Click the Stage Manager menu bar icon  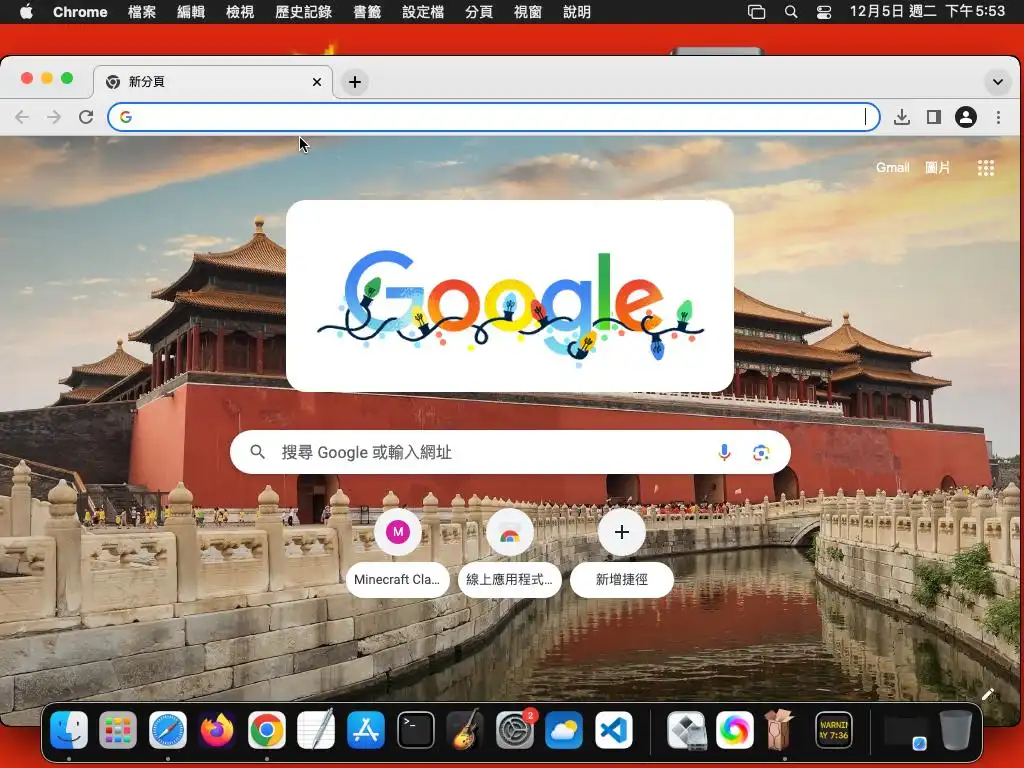pos(756,12)
